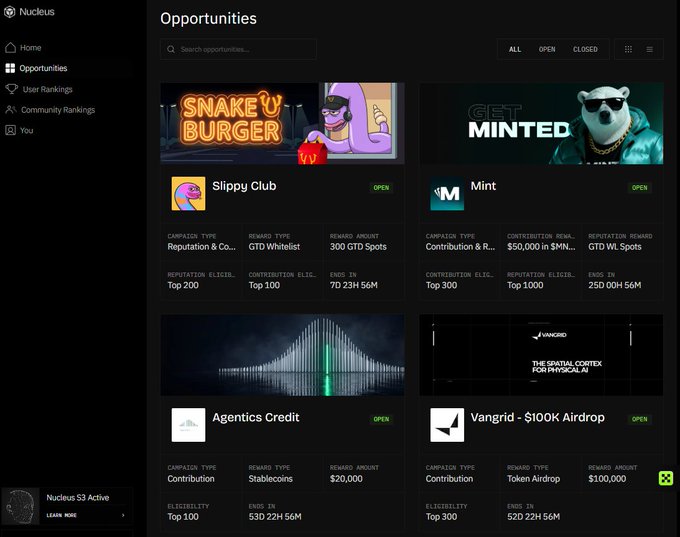Click the green dice floating icon
The height and width of the screenshot is (537, 680).
(666, 478)
